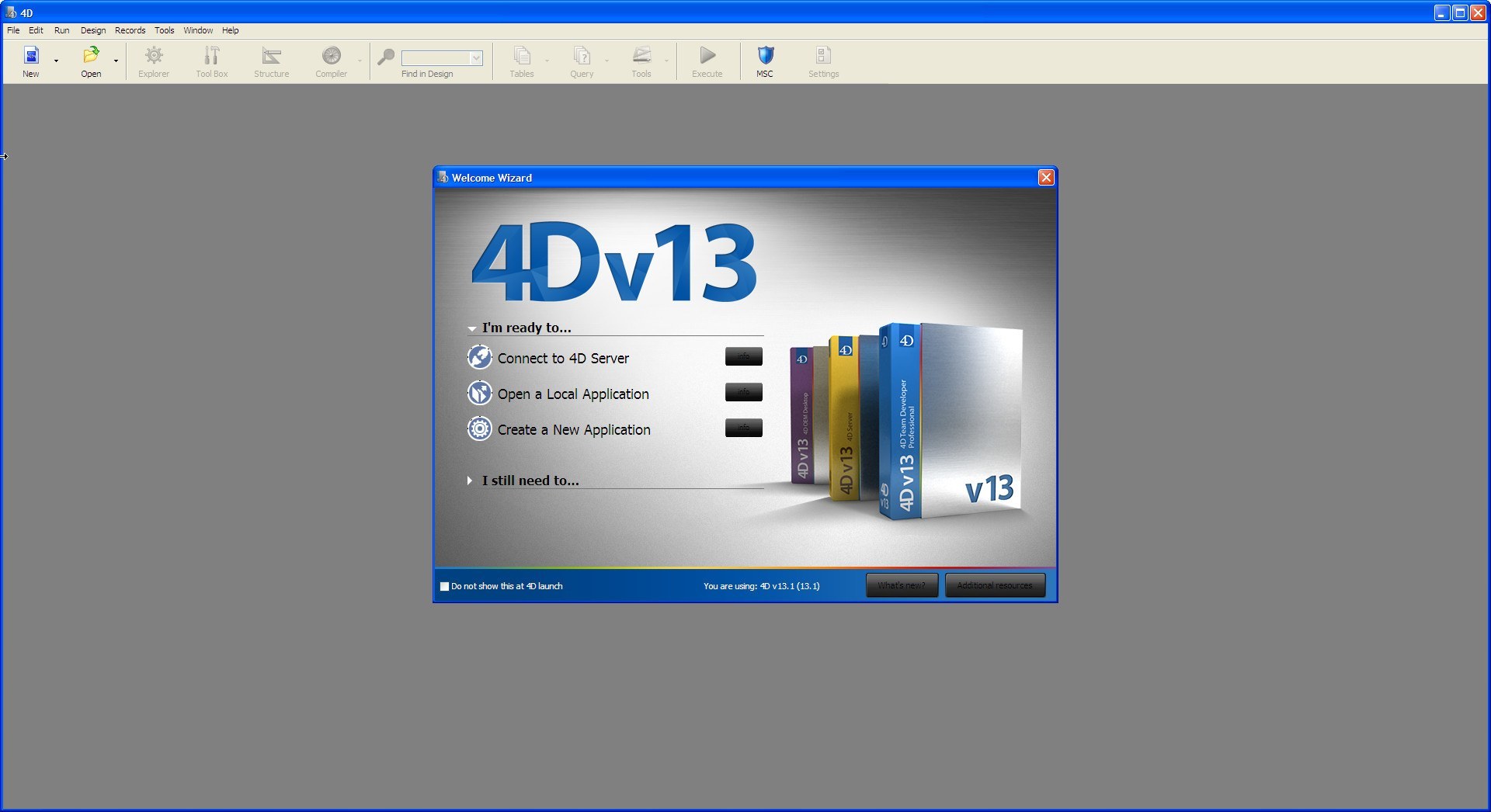This screenshot has width=1491, height=812.
Task: Expand the Compiler dropdown arrow
Action: (360, 61)
